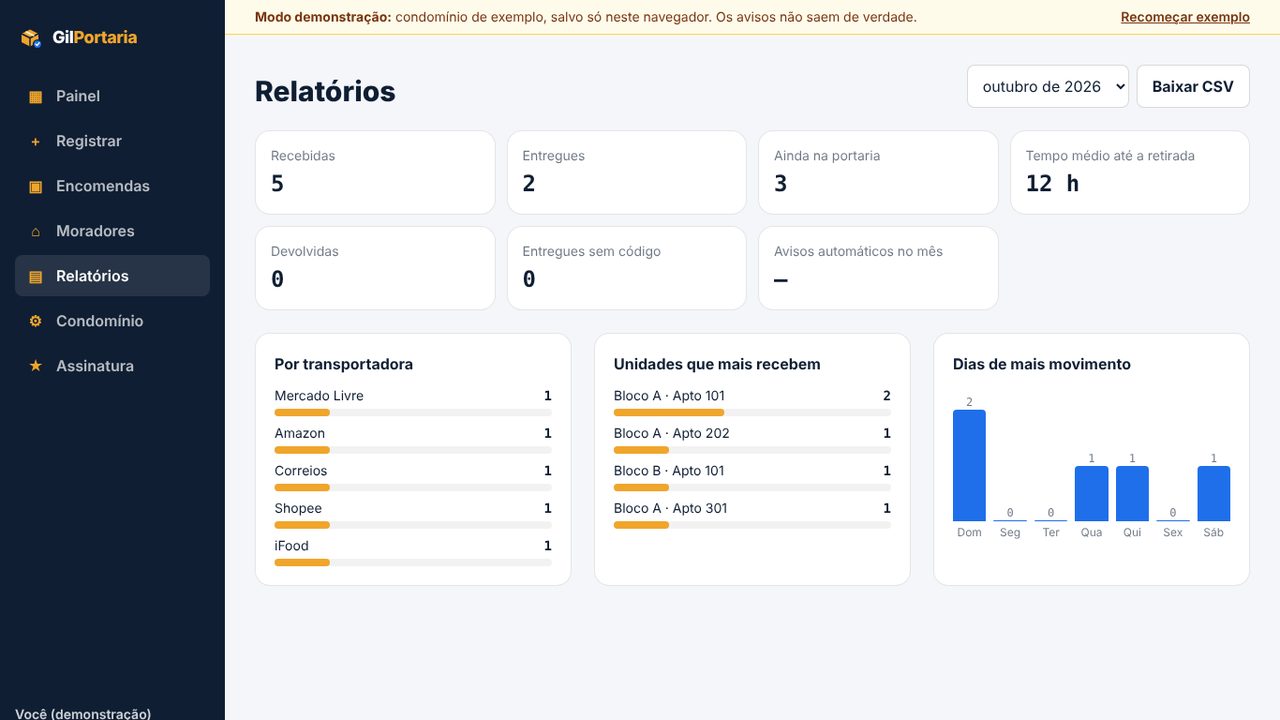The image size is (1280, 720).
Task: Click the Moradores house icon
Action: [x=36, y=232]
